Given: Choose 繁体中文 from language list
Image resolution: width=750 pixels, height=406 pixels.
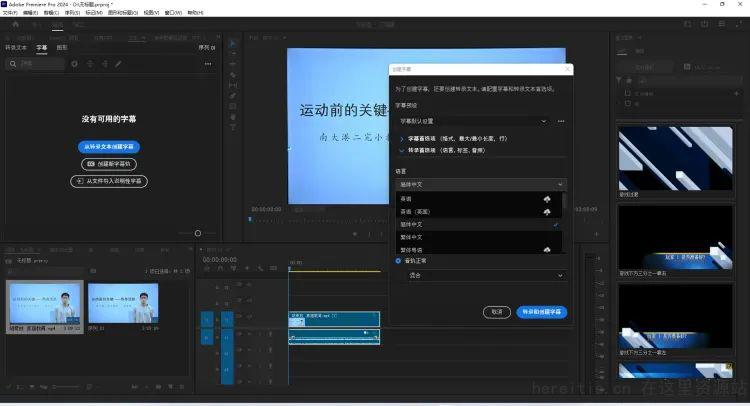Looking at the screenshot, I should pos(479,237).
